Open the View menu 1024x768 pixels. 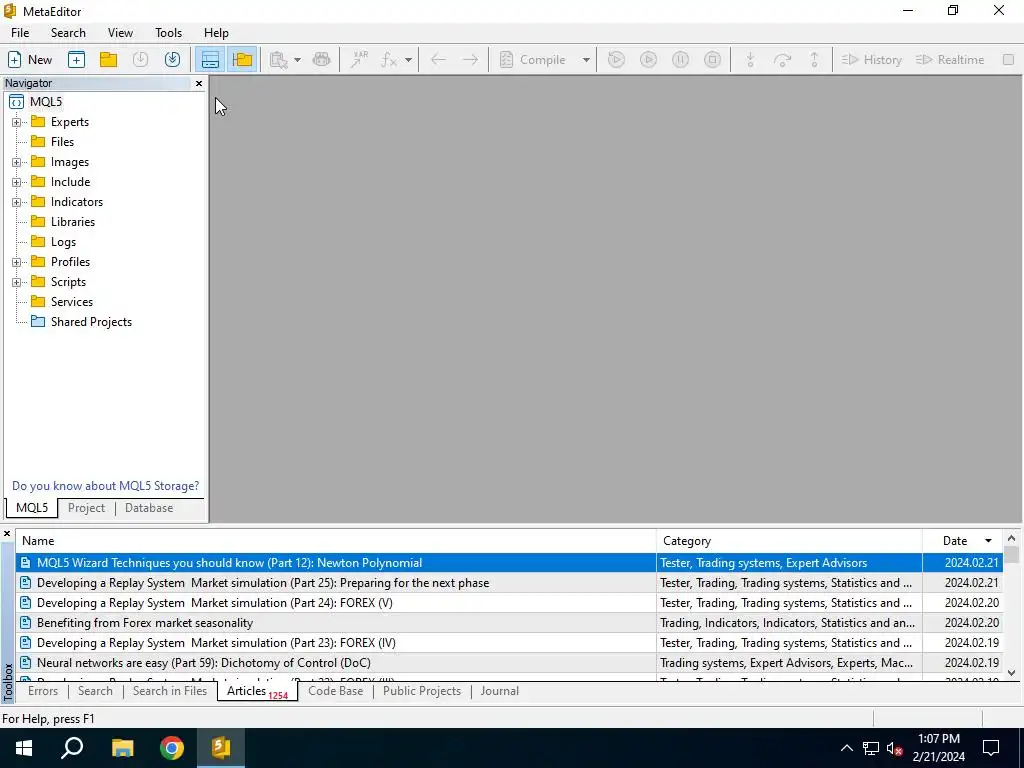[120, 33]
